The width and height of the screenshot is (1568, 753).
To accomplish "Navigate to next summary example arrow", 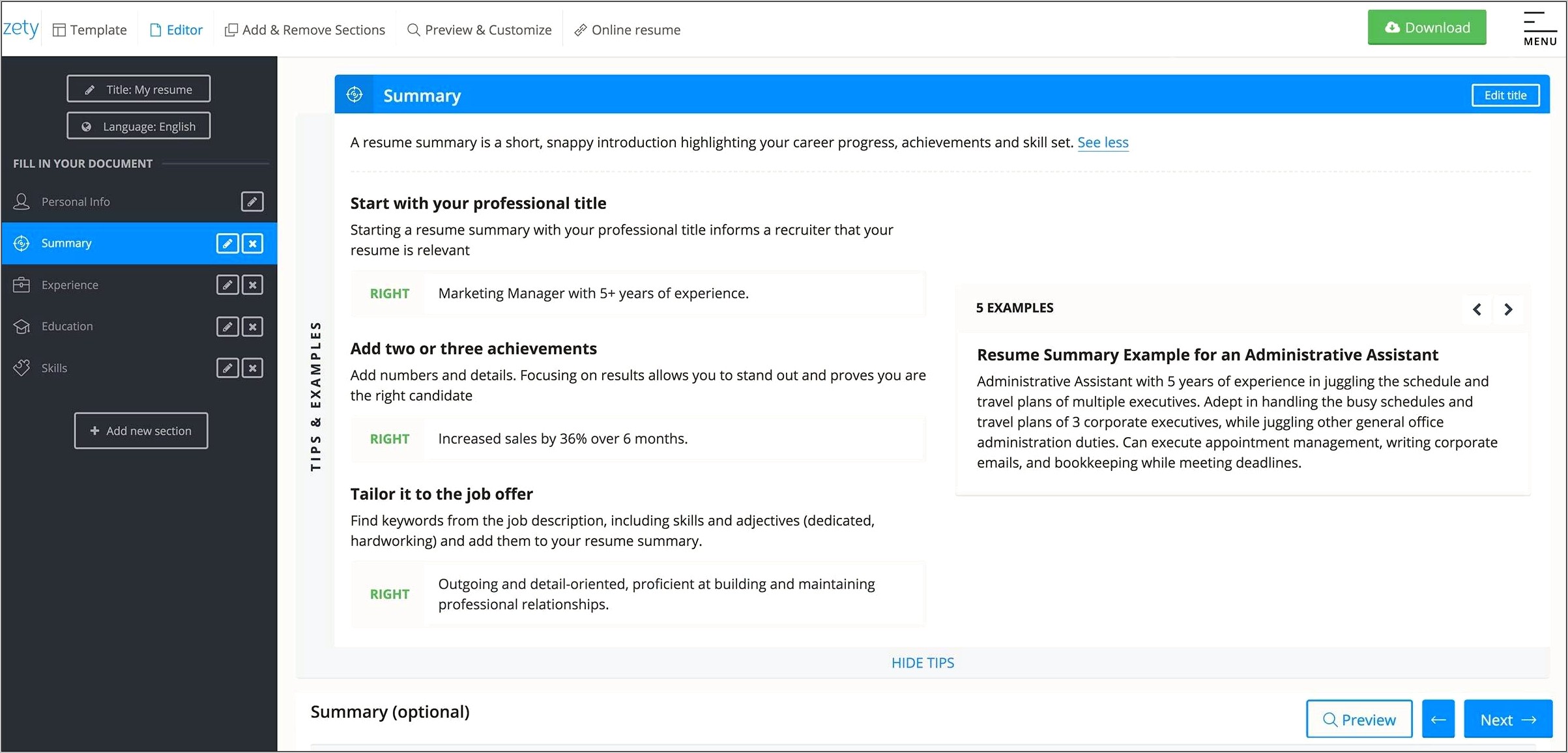I will (1509, 308).
